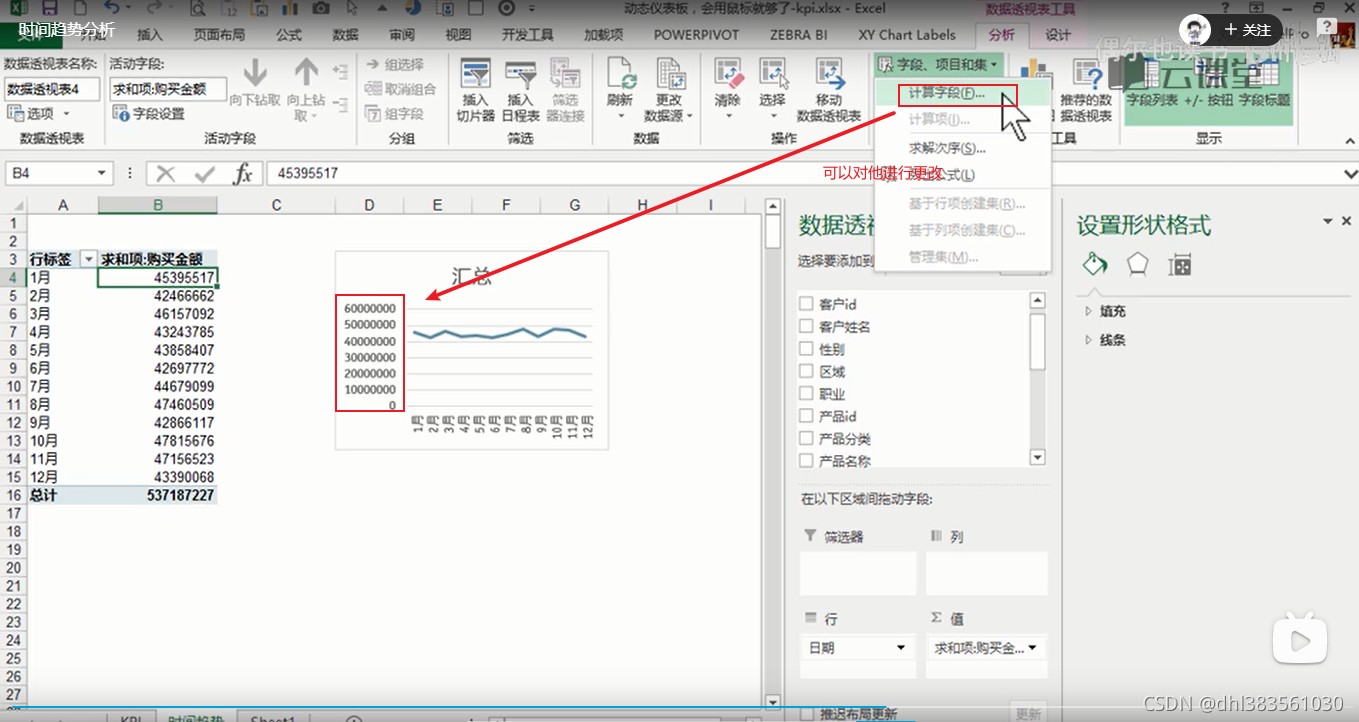The image size is (1359, 722).
Task: Click the 关注 follow button
Action: point(1247,29)
